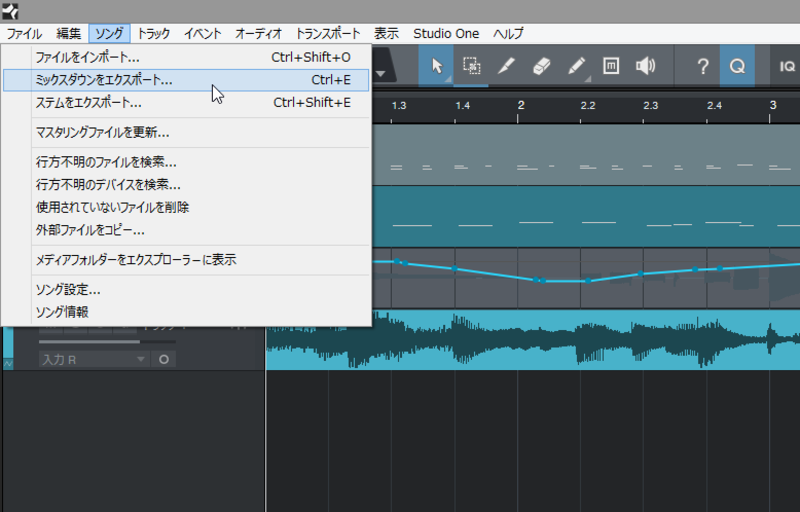Click timeline ruler at position 2.3
Screen dimensions: 800x512
(651, 106)
